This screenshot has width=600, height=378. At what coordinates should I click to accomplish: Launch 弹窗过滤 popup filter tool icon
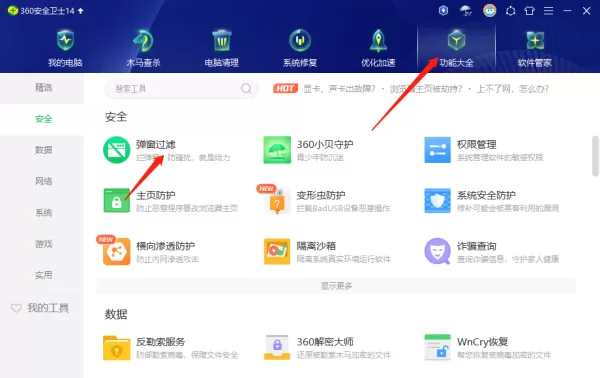(x=117, y=150)
